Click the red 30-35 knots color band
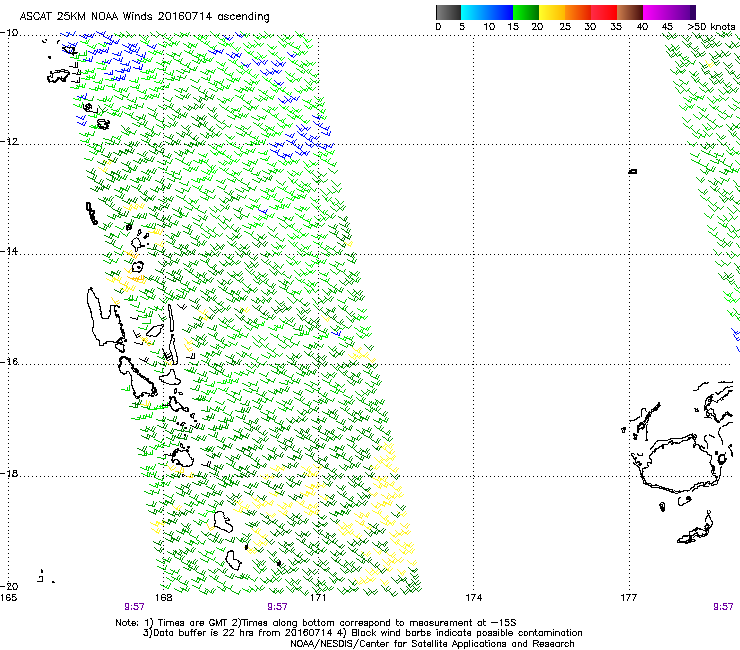 tap(604, 12)
